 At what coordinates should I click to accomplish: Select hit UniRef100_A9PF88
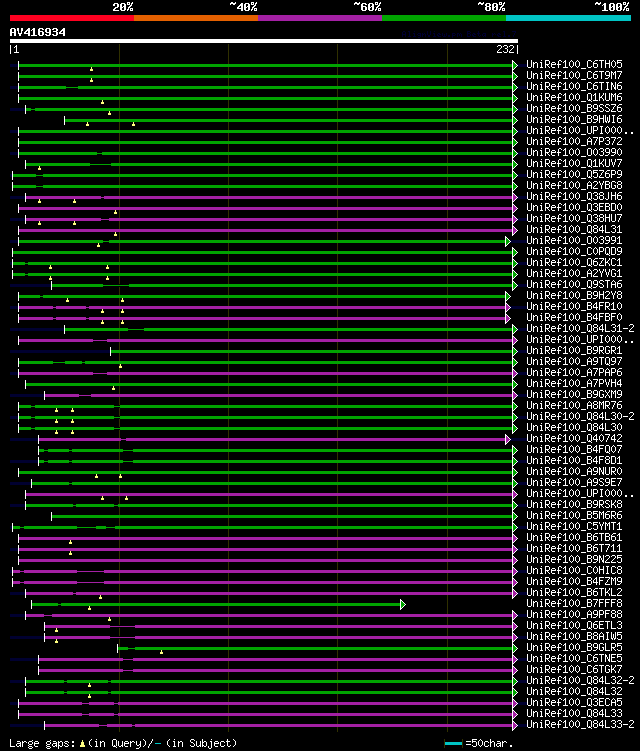[574, 615]
